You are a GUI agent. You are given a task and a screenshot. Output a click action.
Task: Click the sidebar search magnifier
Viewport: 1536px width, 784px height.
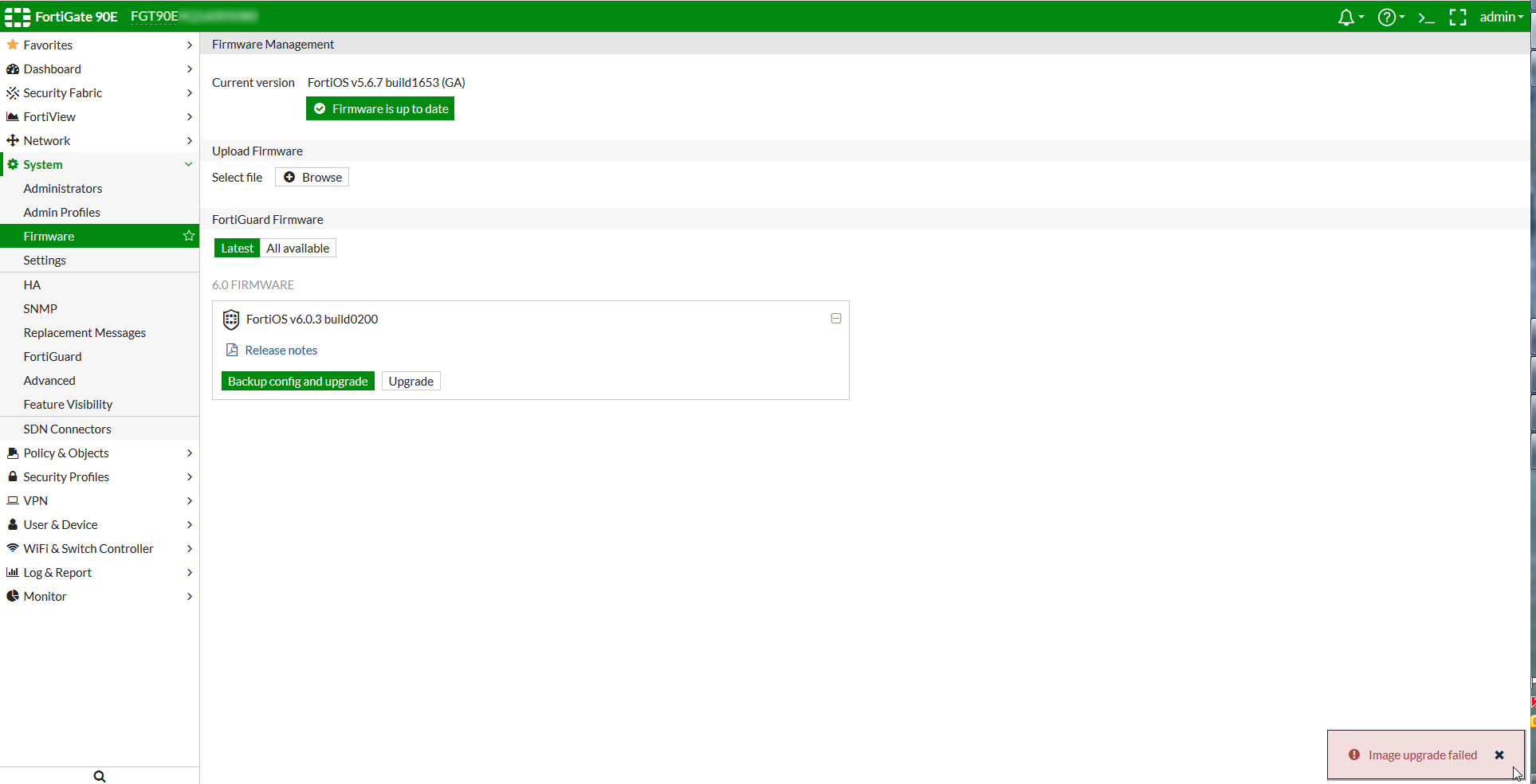pos(100,776)
